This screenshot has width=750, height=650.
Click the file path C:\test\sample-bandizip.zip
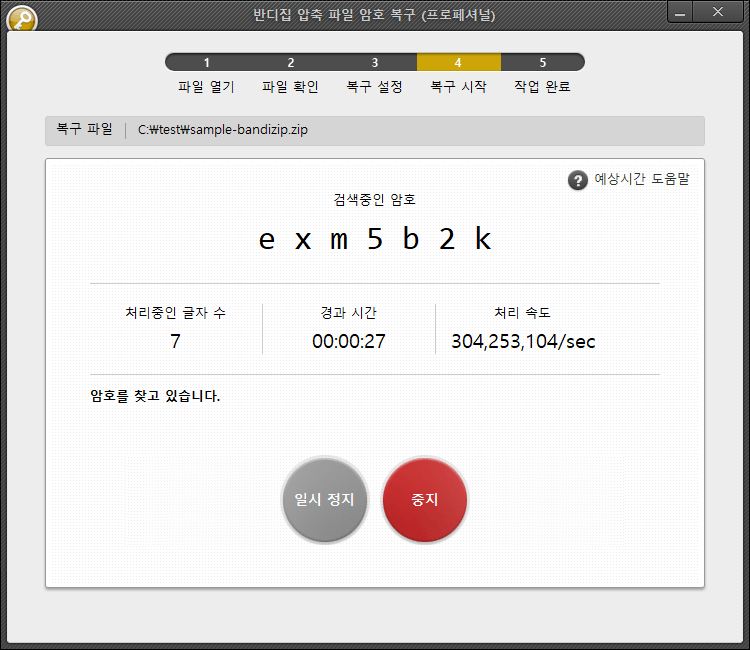point(223,130)
